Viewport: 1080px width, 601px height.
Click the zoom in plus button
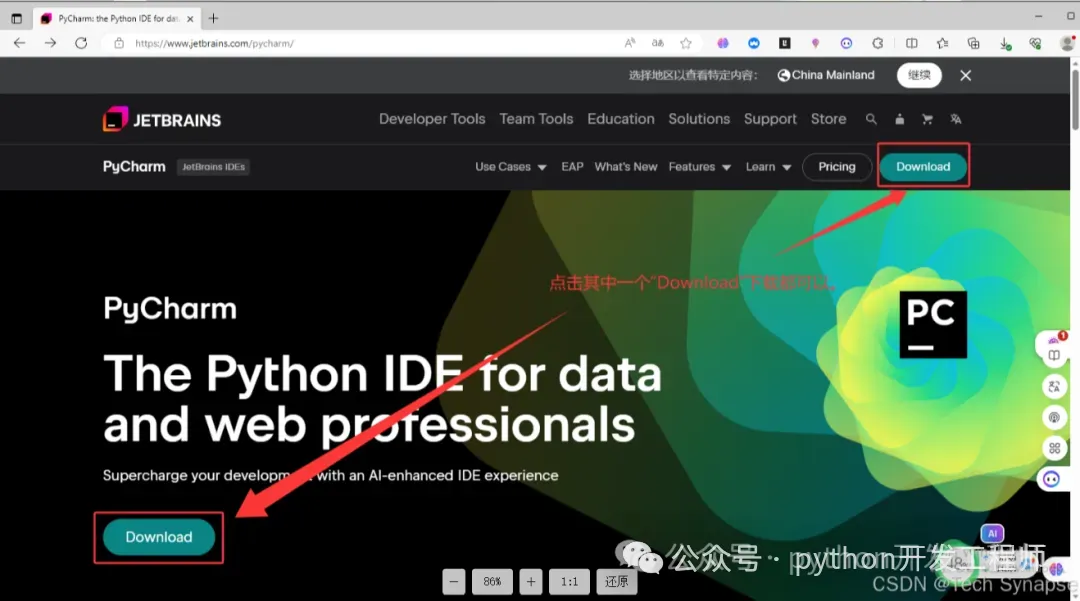[530, 582]
